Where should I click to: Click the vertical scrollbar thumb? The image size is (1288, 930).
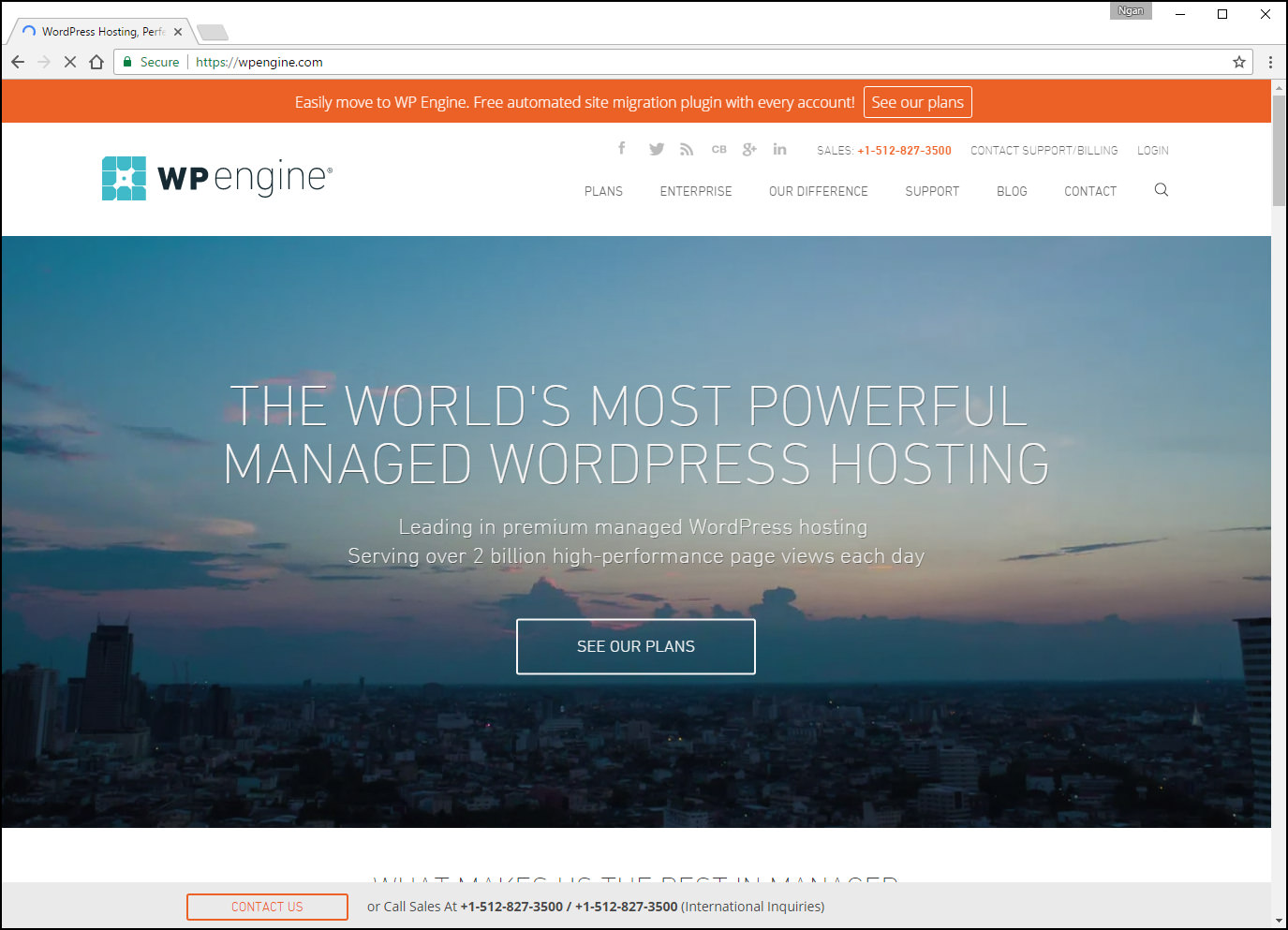pos(1279,150)
